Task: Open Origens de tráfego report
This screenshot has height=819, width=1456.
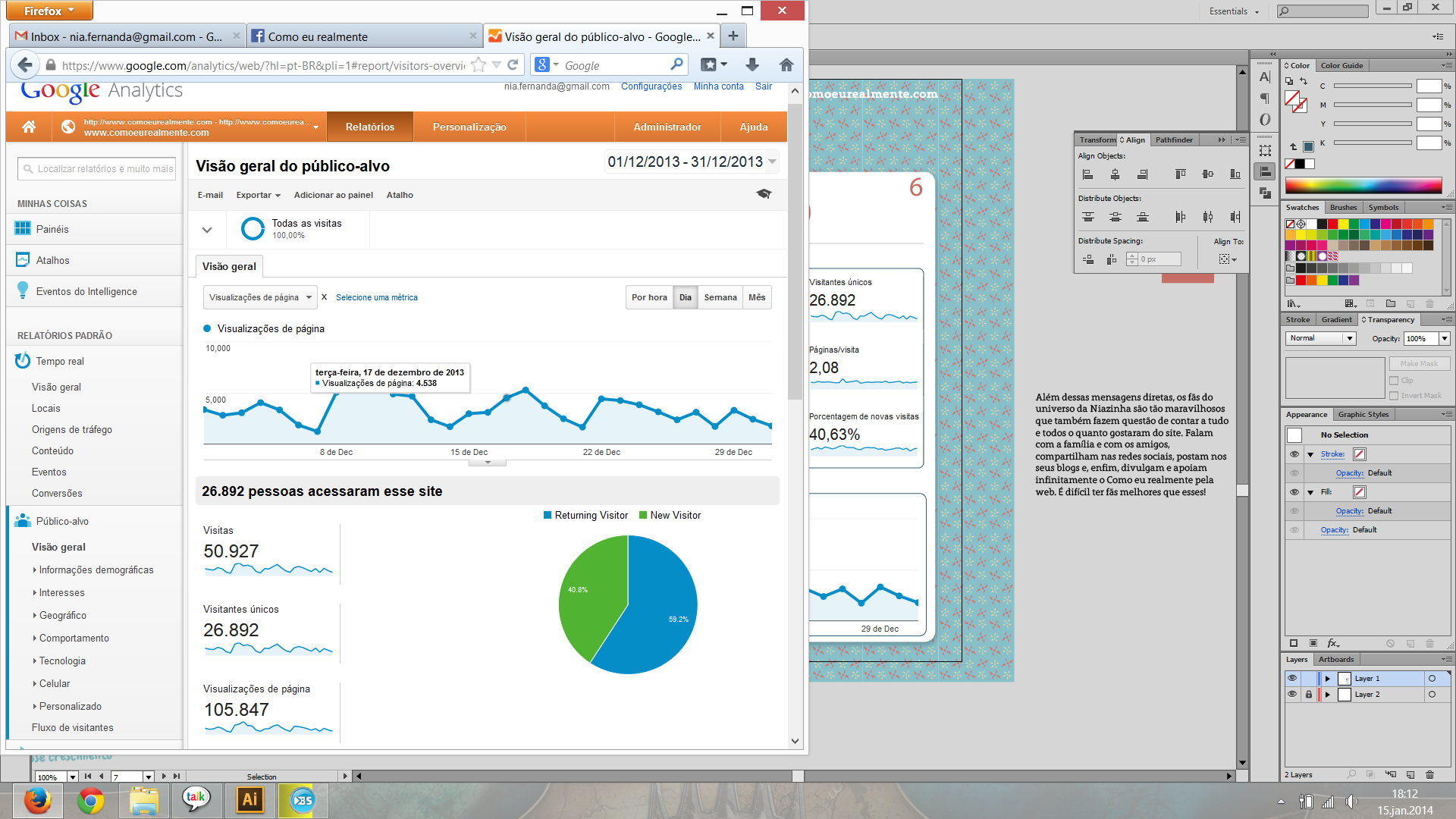Action: 72,429
